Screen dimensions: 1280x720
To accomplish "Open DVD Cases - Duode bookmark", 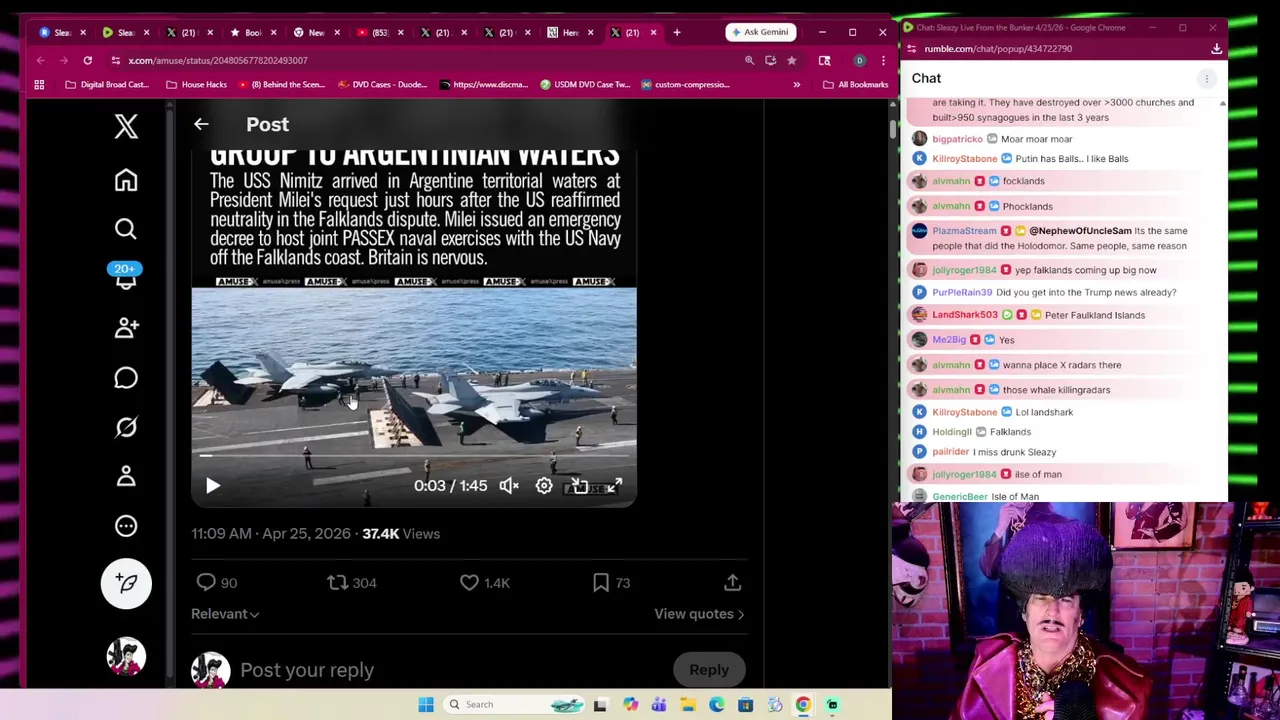I will pos(383,85).
